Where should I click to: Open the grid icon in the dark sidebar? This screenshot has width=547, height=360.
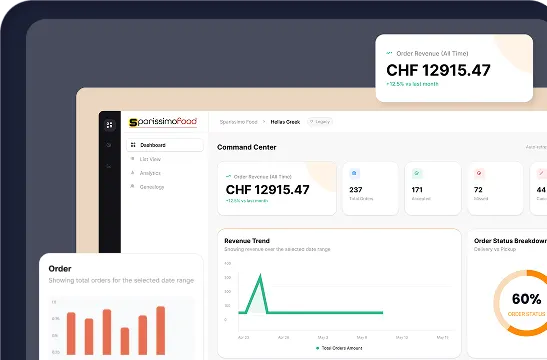click(110, 125)
